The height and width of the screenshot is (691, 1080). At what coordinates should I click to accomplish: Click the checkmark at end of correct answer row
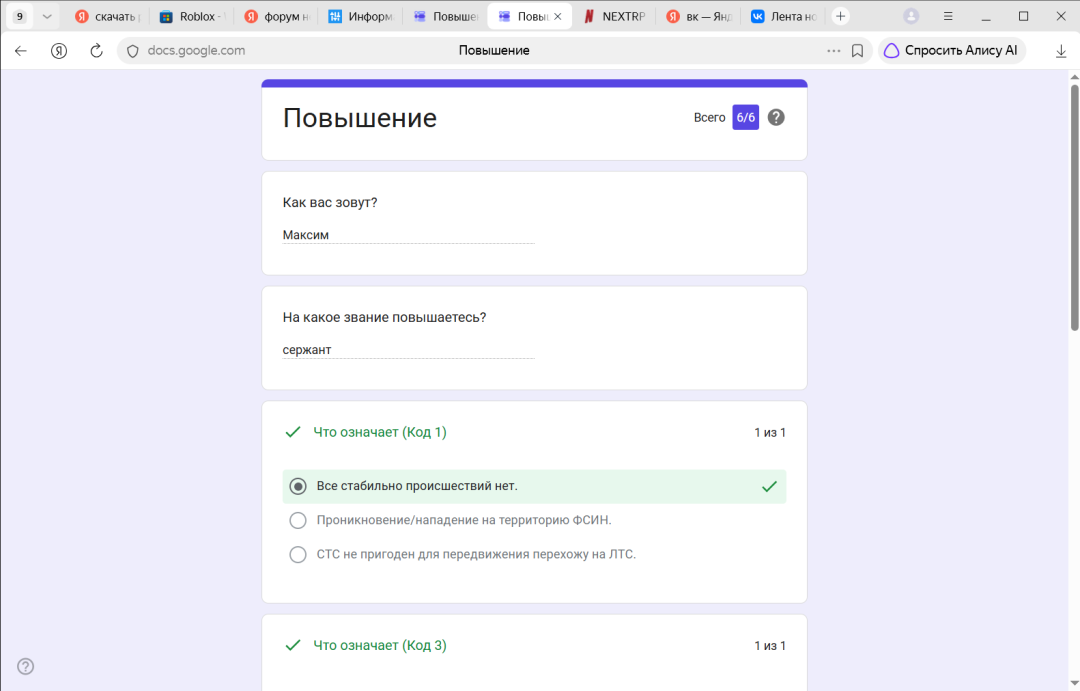[x=769, y=486]
